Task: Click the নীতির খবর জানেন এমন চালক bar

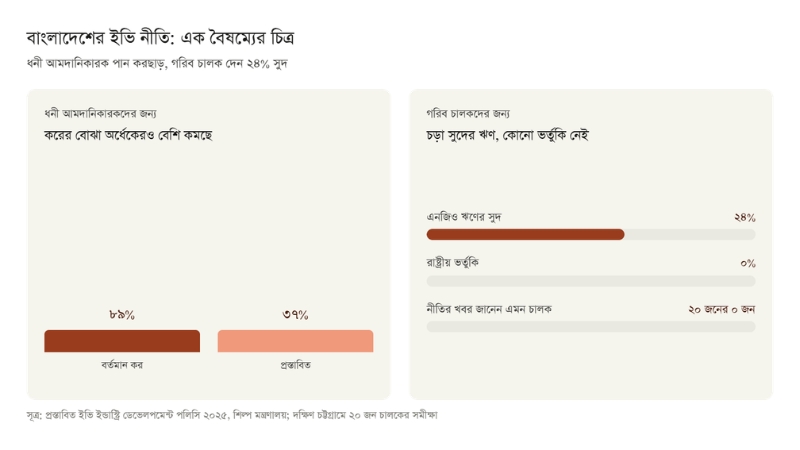Action: pyautogui.click(x=591, y=327)
